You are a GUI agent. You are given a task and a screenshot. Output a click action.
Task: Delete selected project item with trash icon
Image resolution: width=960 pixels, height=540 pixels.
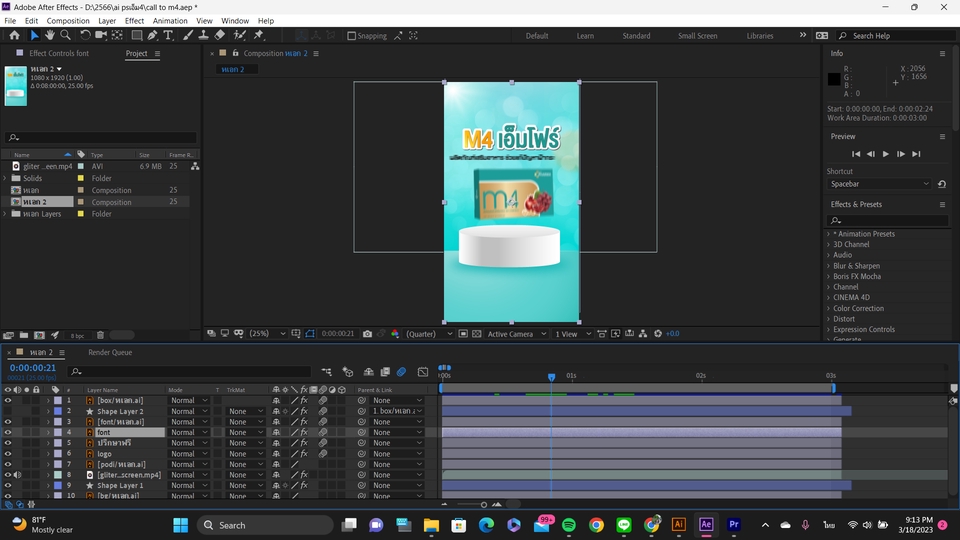100,335
